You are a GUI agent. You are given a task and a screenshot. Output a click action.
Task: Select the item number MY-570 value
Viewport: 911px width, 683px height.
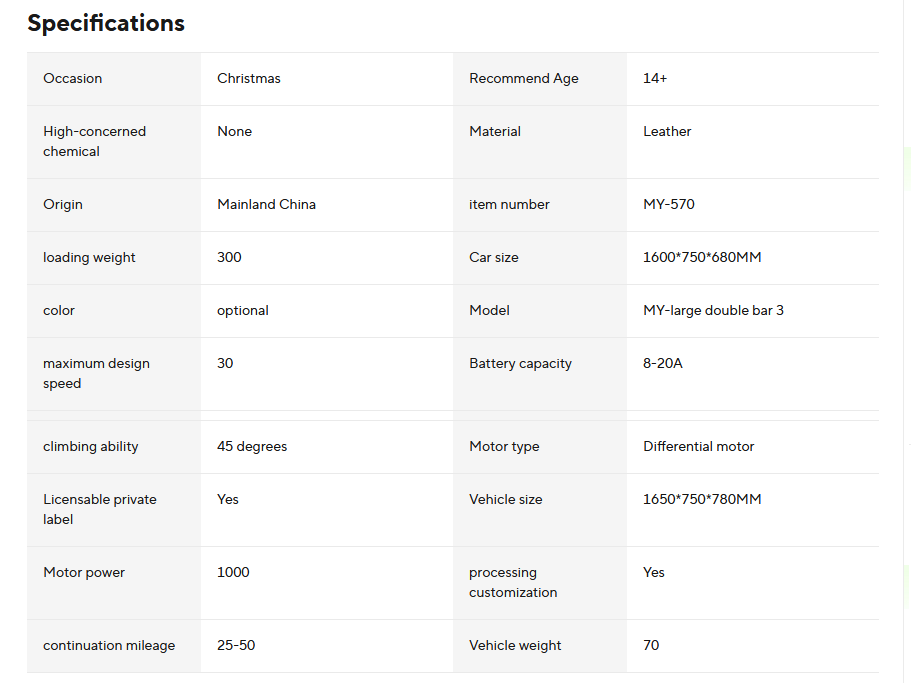point(669,205)
